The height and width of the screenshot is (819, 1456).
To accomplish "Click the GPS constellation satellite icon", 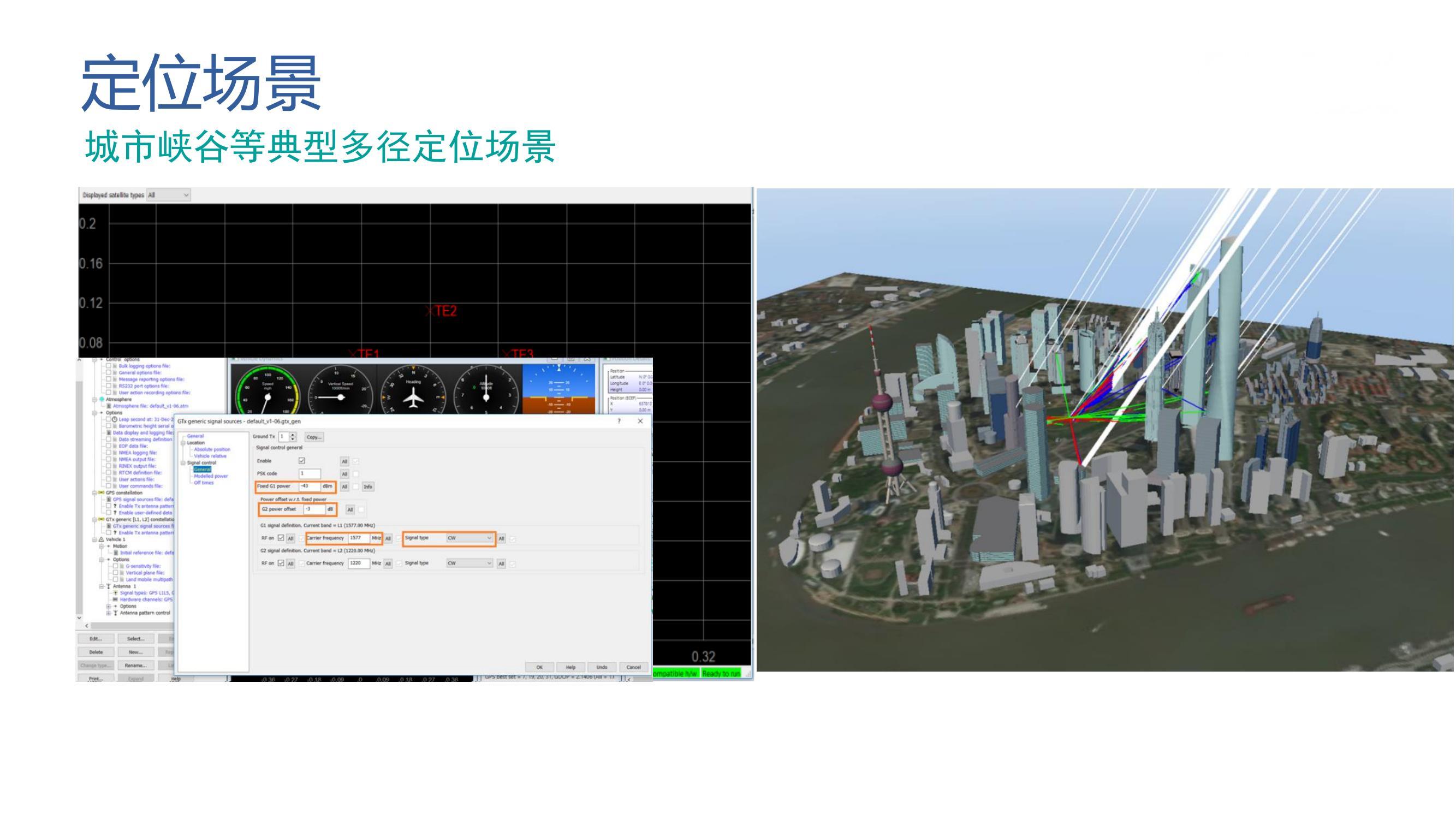I will click(x=101, y=493).
